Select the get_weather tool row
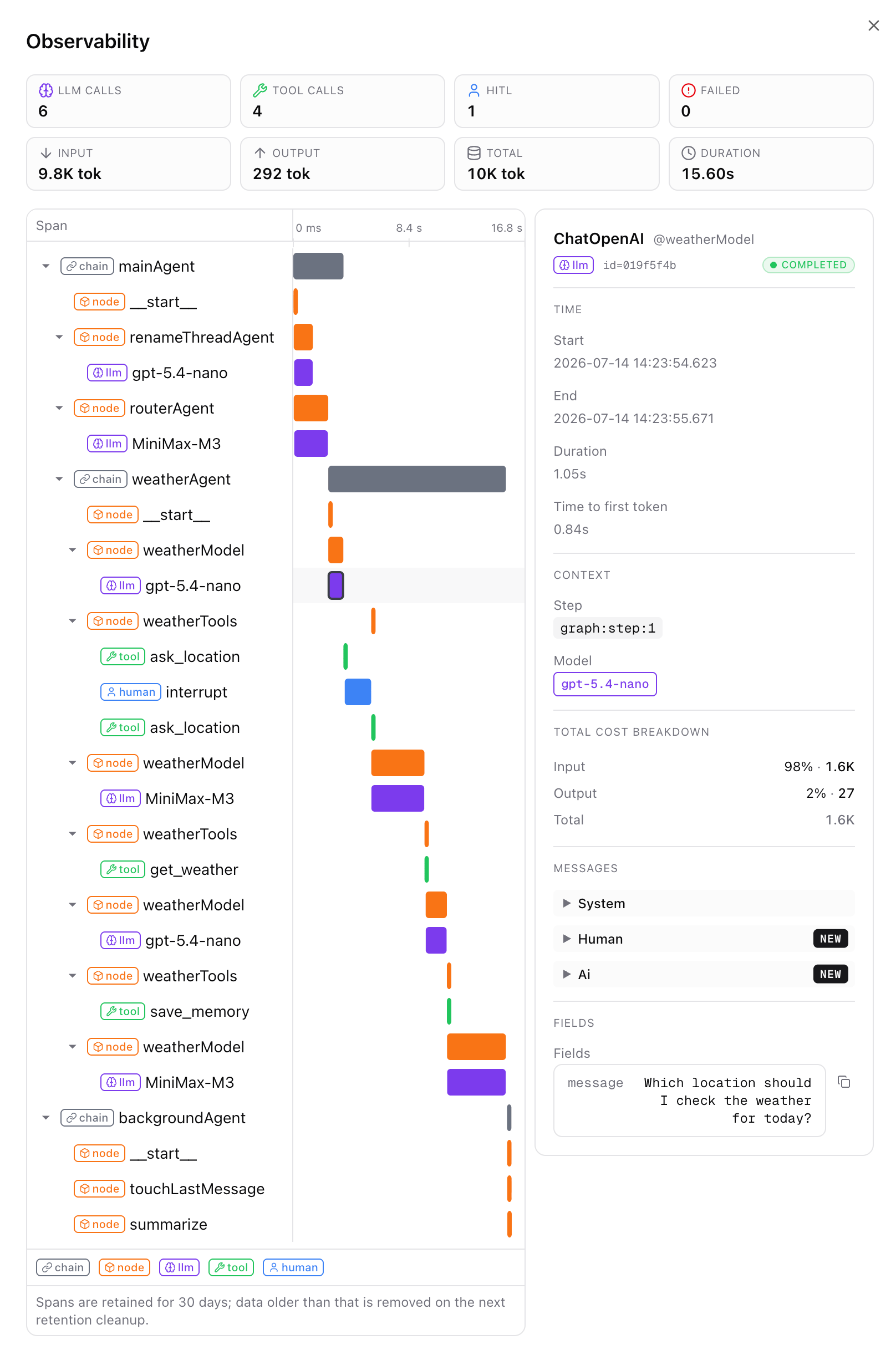 coord(276,869)
